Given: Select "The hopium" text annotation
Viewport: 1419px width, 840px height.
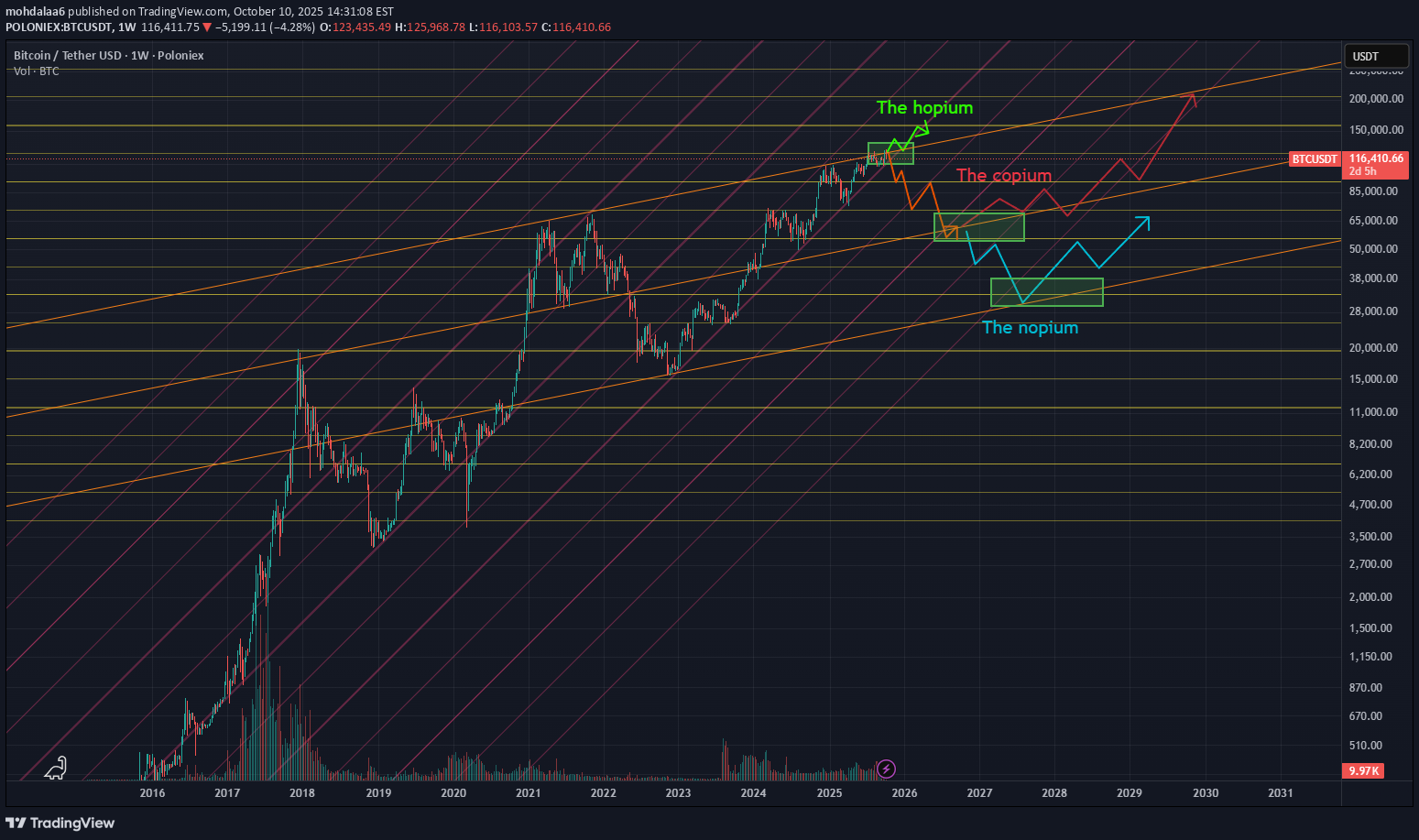Looking at the screenshot, I should [x=924, y=107].
